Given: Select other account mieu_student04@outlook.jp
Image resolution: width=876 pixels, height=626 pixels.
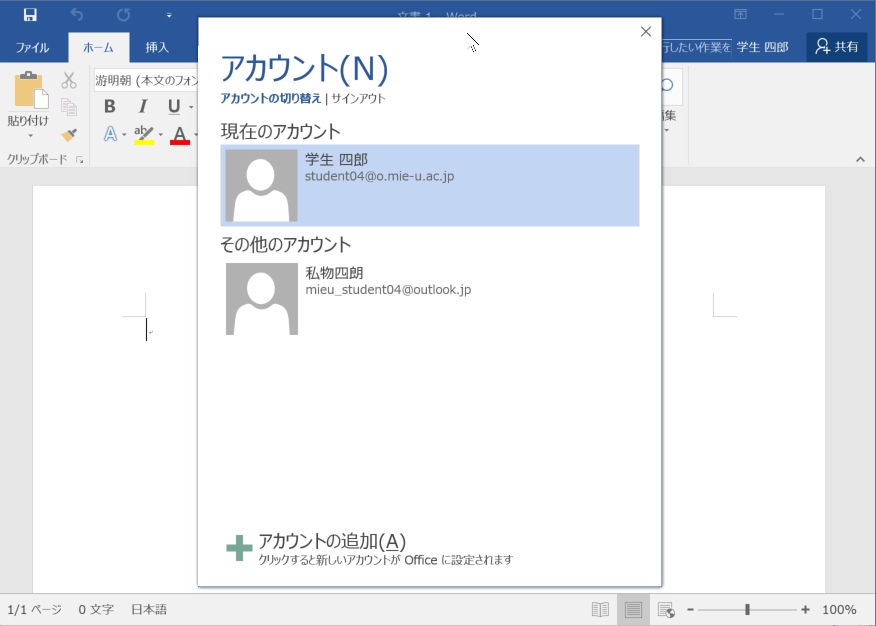Looking at the screenshot, I should (x=430, y=299).
